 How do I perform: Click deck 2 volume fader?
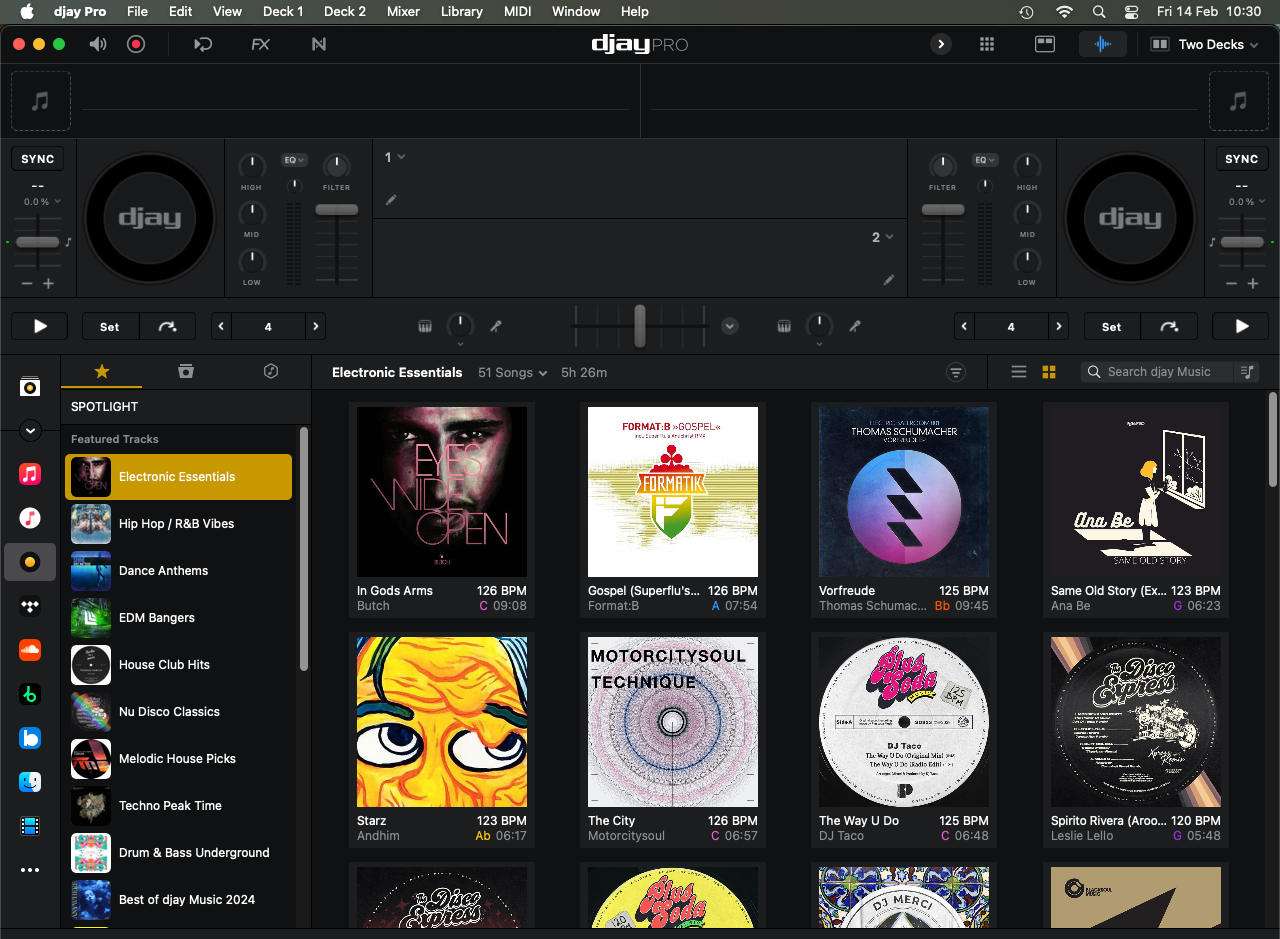[x=943, y=210]
